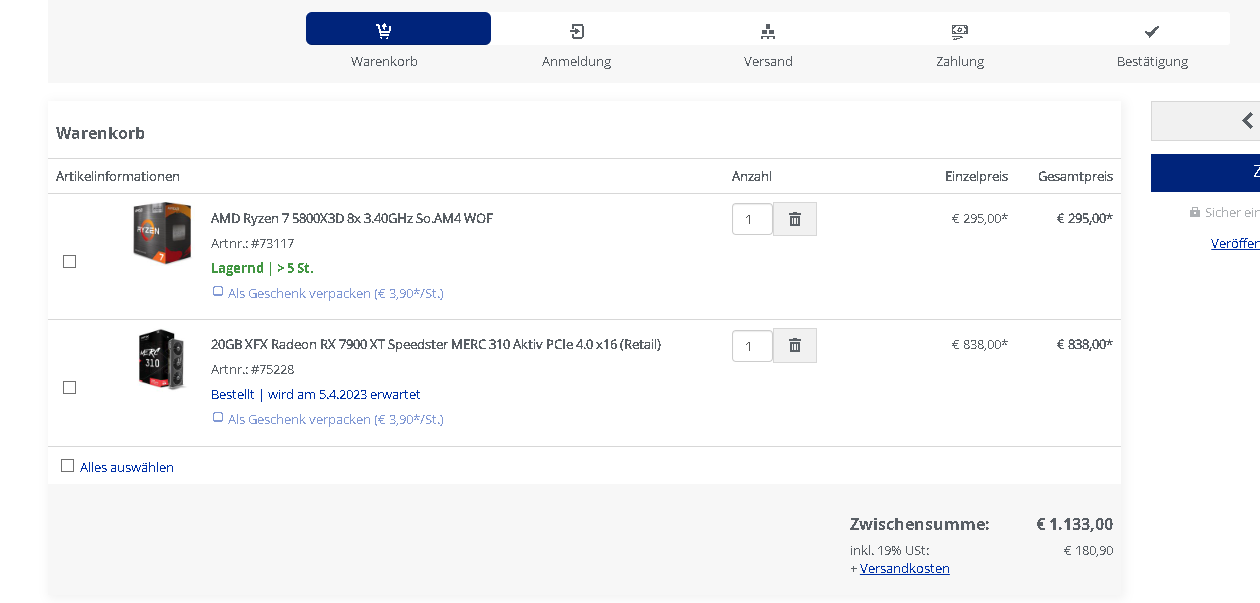Click the Alles auswählen link text
This screenshot has width=1260, height=603.
click(127, 467)
